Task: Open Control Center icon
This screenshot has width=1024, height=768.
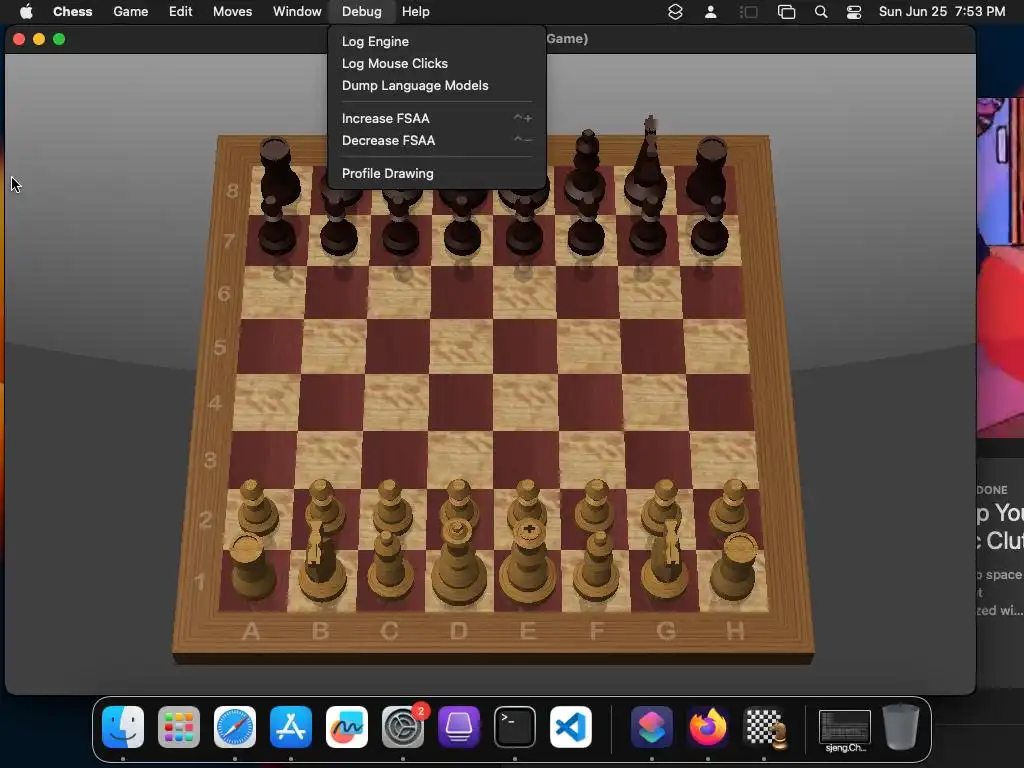Action: tap(854, 12)
